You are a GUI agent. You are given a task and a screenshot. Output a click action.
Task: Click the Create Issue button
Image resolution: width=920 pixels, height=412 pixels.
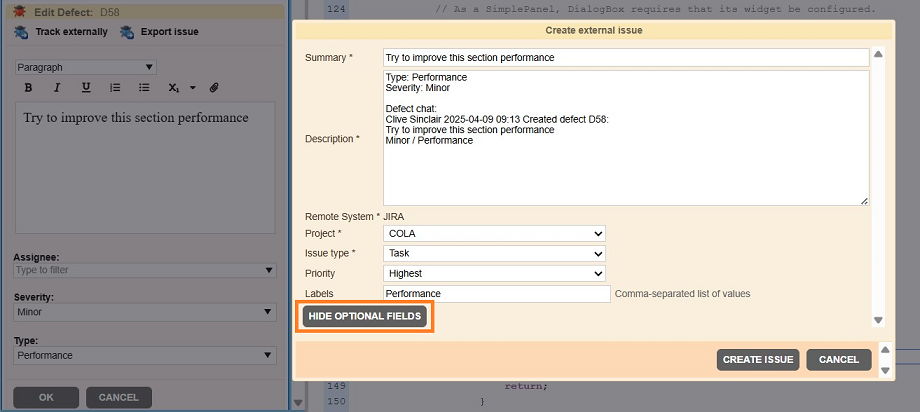tap(757, 360)
